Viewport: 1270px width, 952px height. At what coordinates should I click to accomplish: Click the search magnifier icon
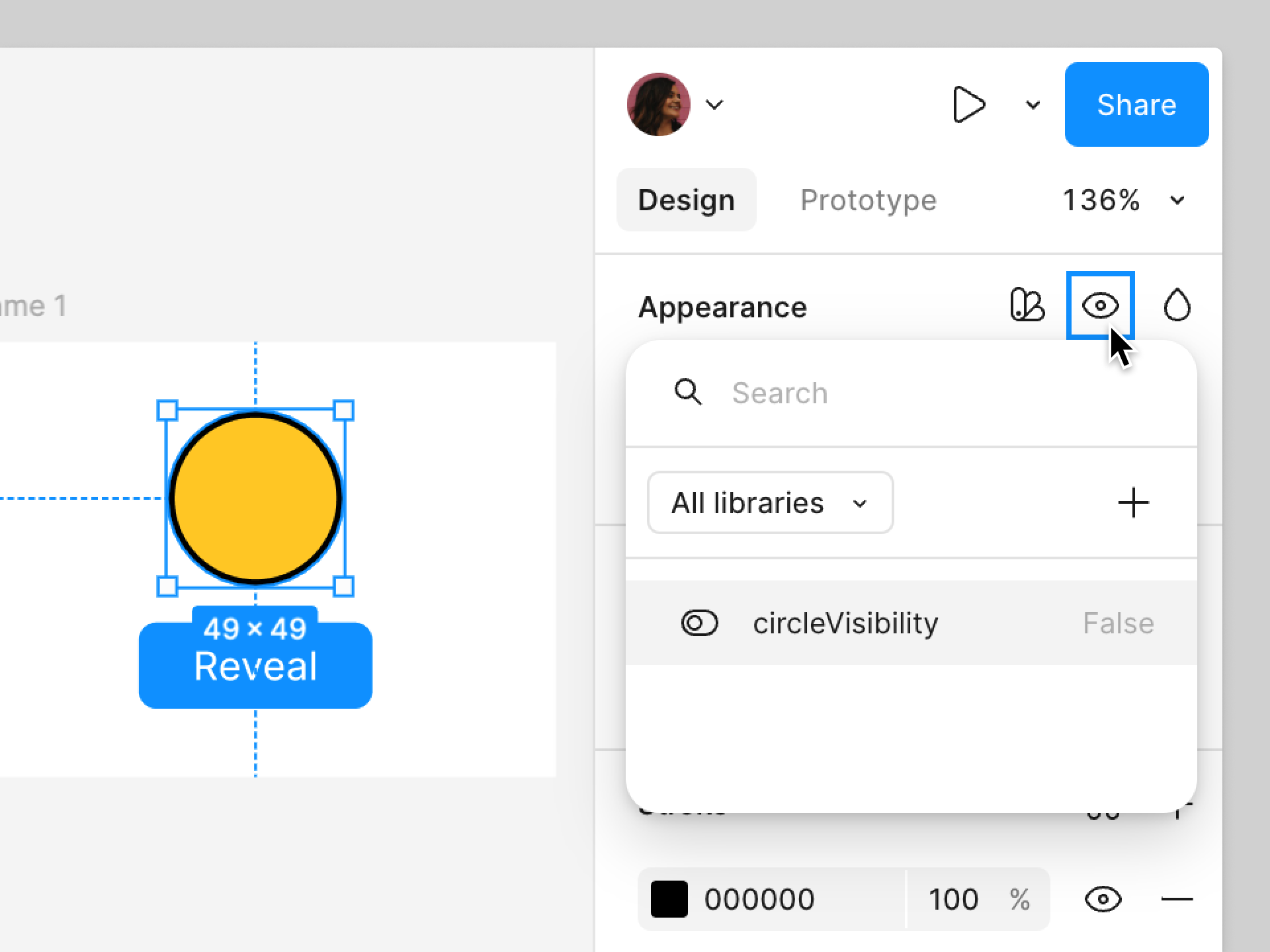688,392
